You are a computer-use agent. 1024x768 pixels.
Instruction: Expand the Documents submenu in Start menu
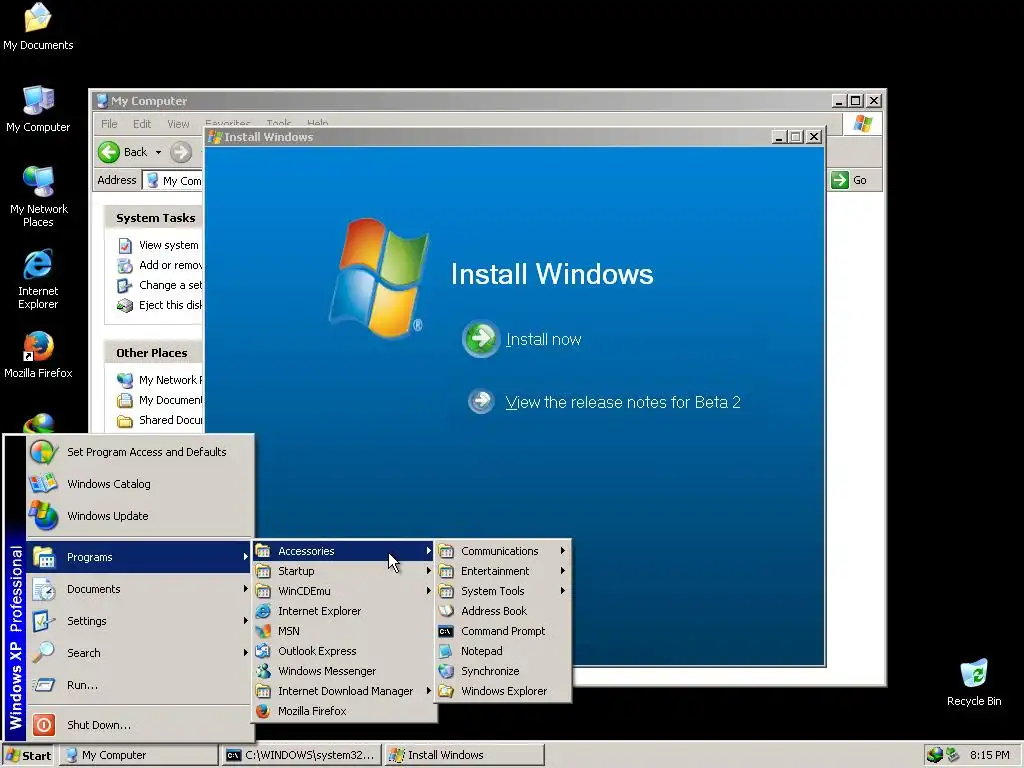(x=140, y=589)
